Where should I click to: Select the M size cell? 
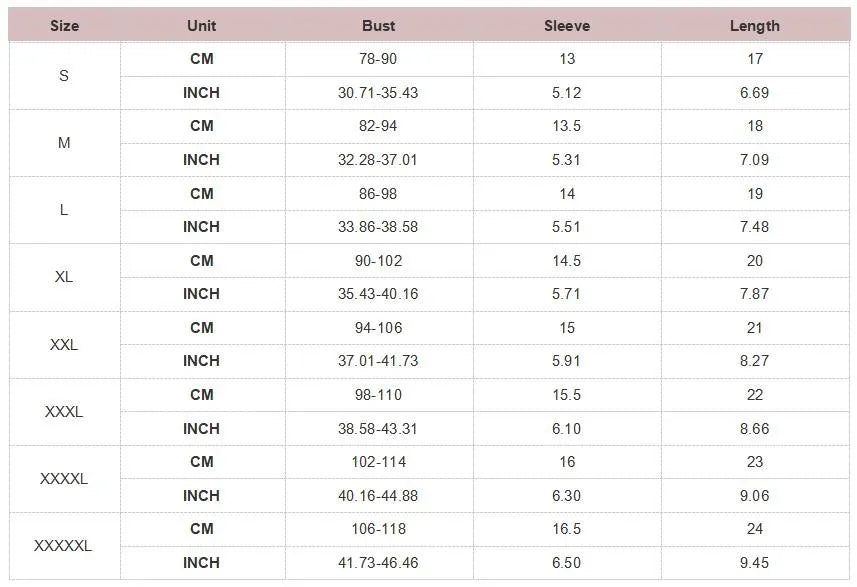pyautogui.click(x=64, y=143)
